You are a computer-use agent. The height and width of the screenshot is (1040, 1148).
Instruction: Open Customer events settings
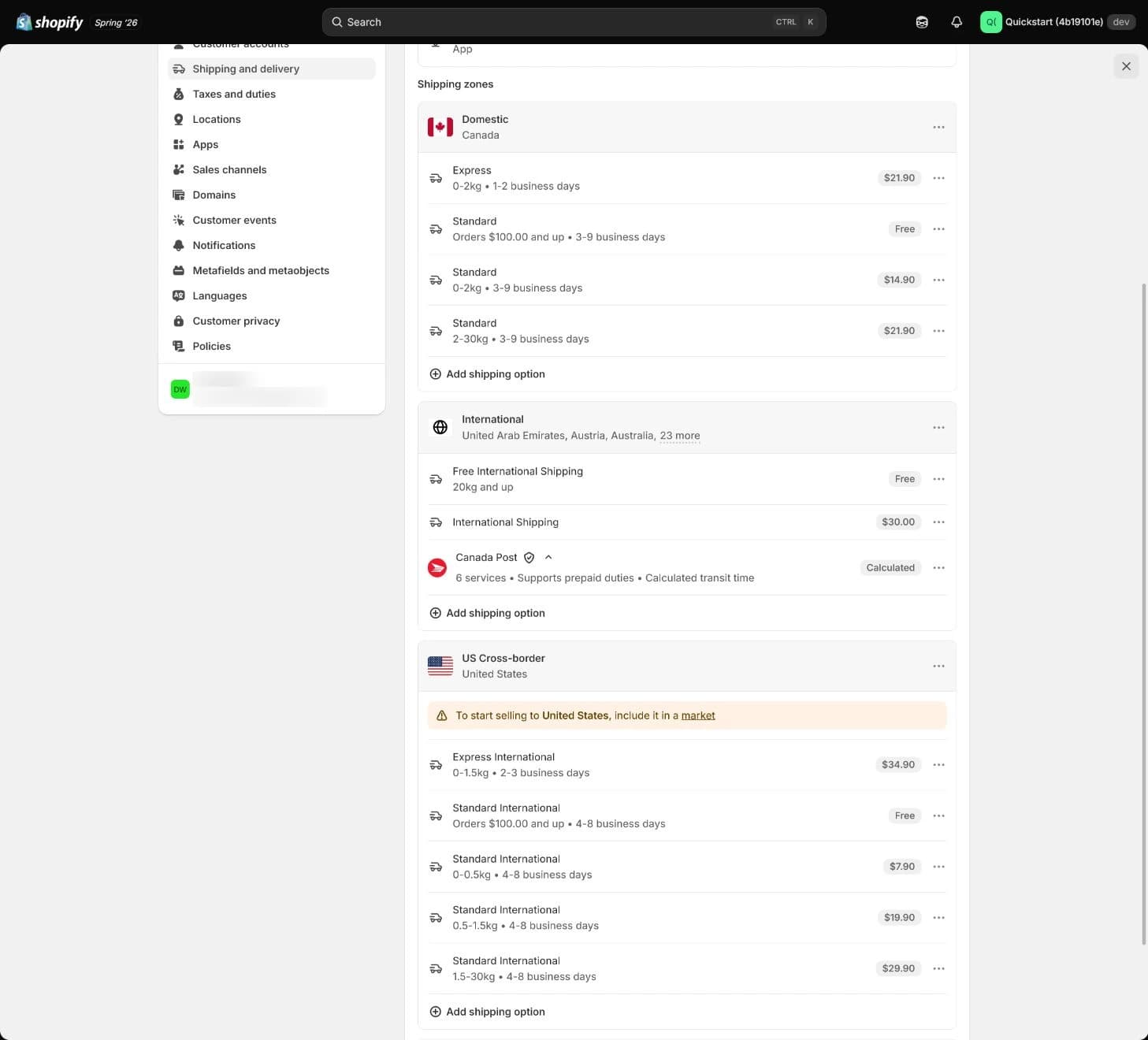(271, 220)
